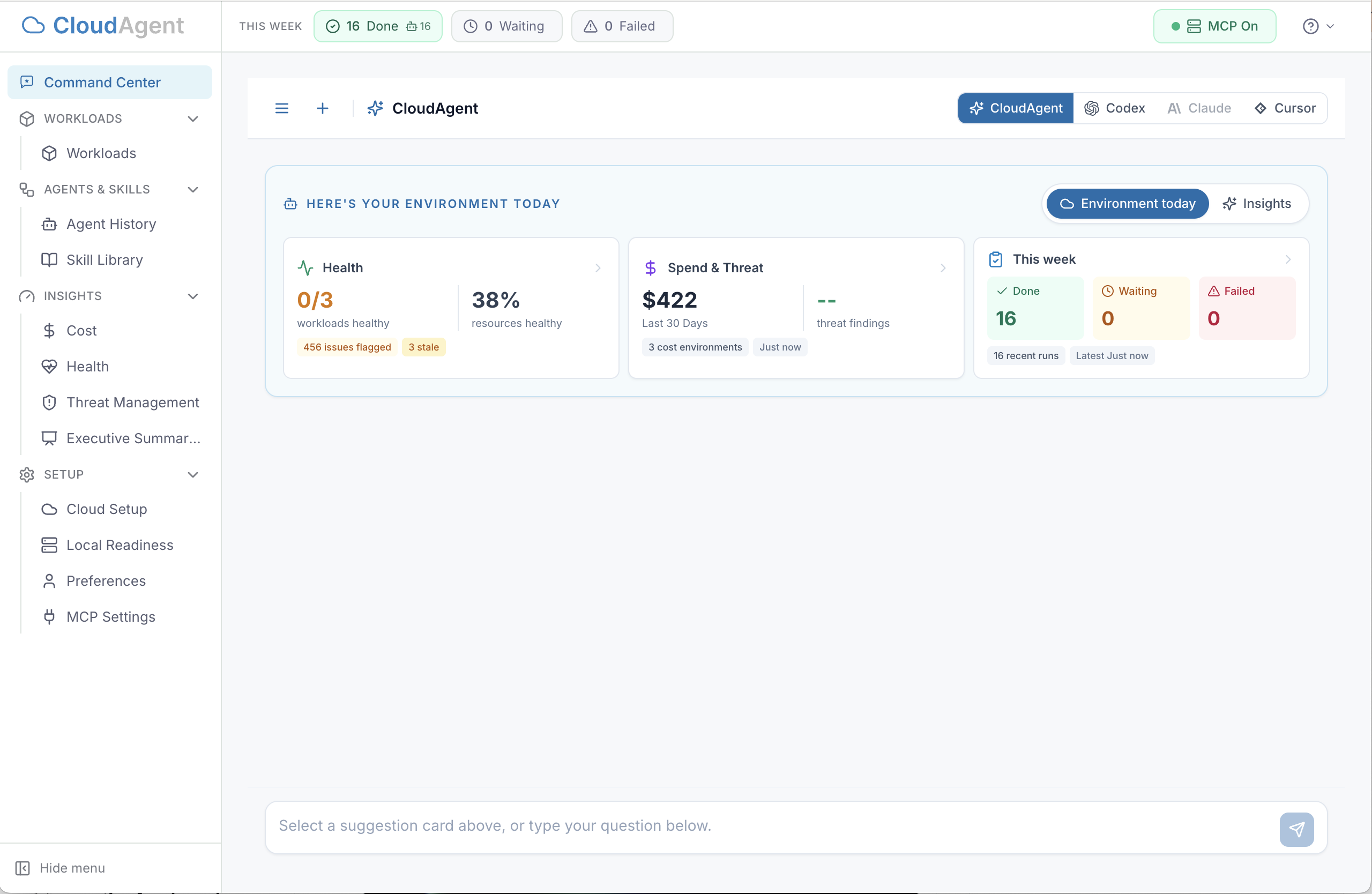Click the 3 stale badge
The height and width of the screenshot is (894, 1372).
tap(424, 347)
